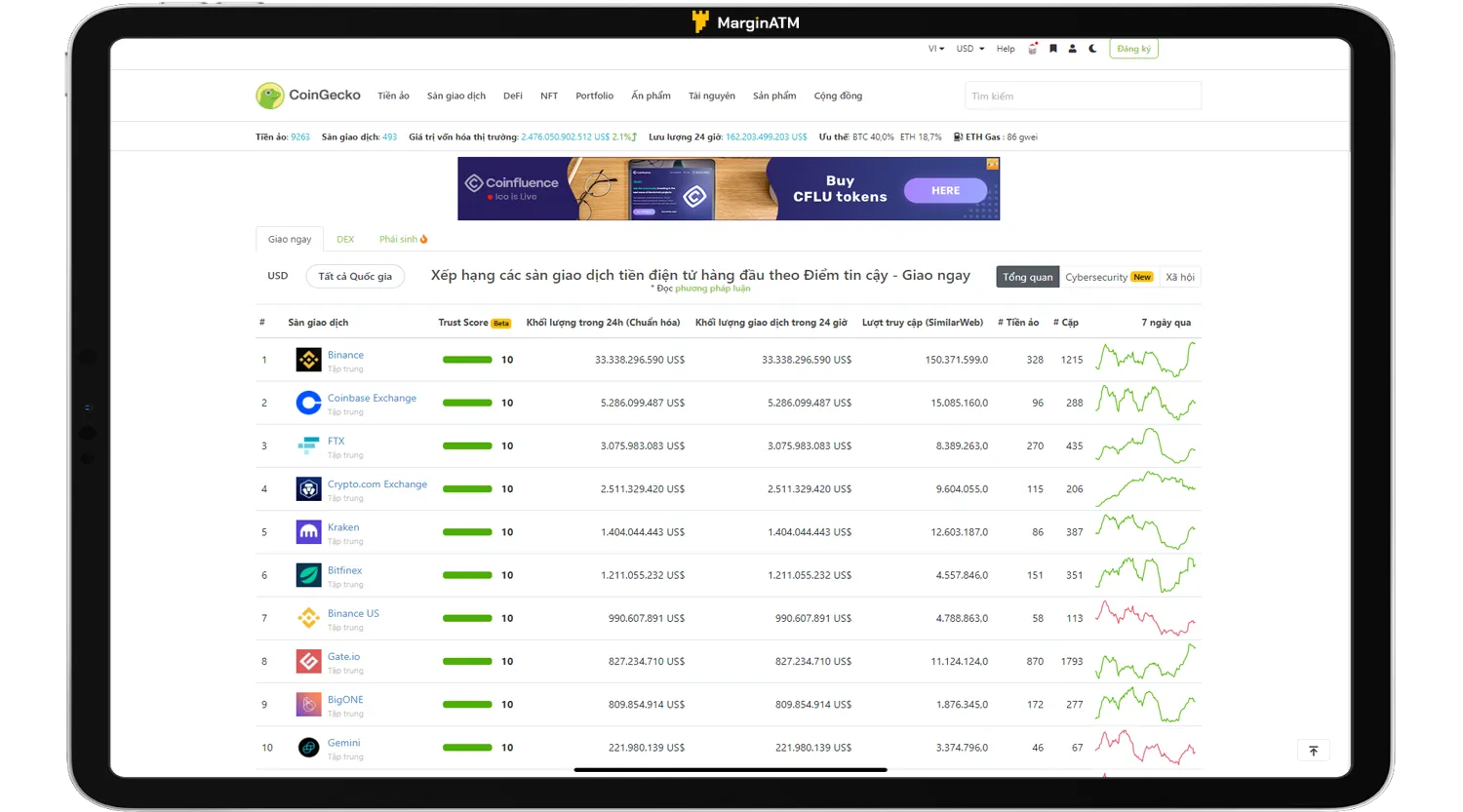This screenshot has width=1463, height=812.
Task: Click the 24h volume 162.203.499.203 link
Action: pos(767,136)
